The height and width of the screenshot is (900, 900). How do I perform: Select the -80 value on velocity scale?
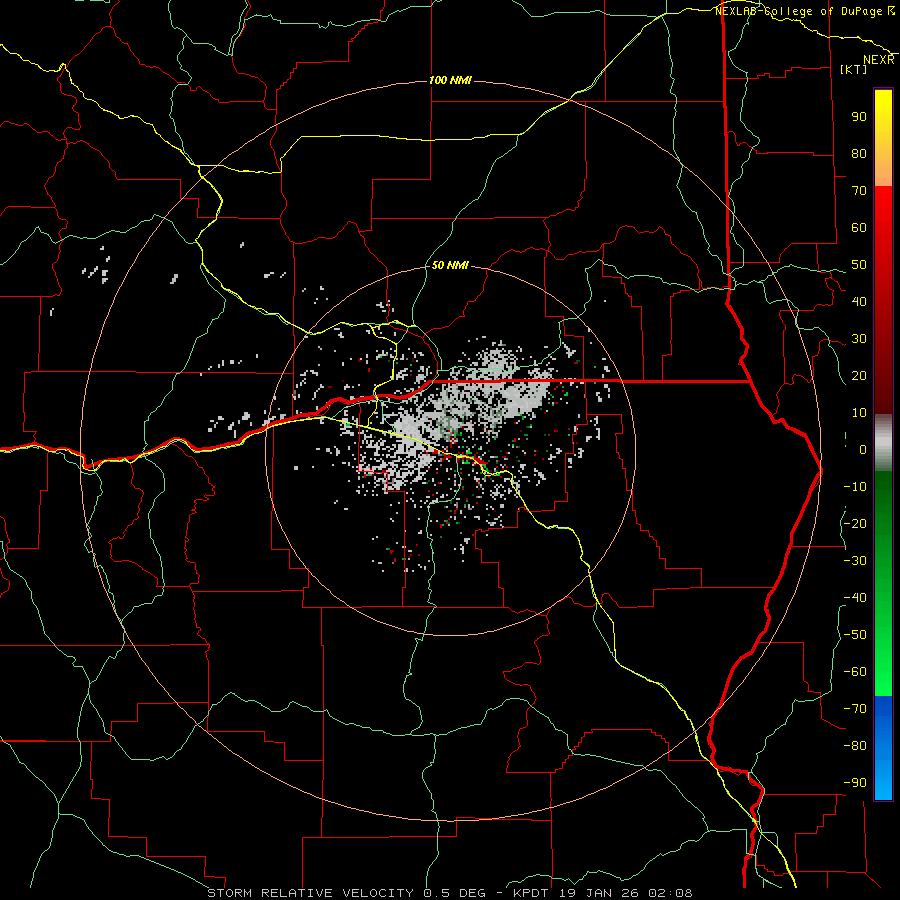tap(855, 746)
